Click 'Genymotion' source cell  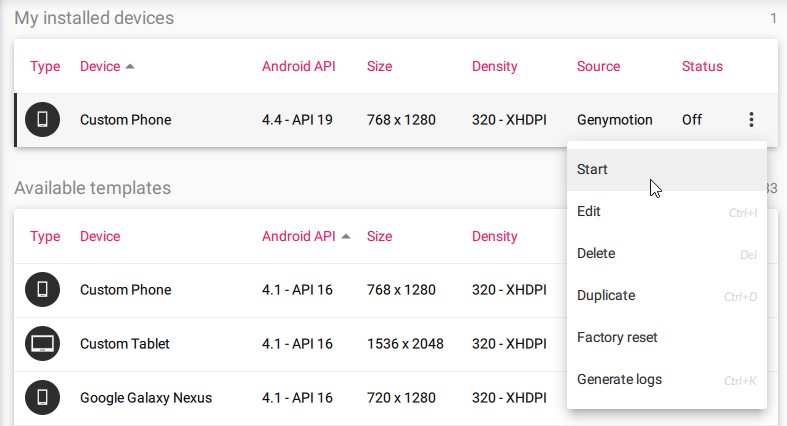click(614, 120)
